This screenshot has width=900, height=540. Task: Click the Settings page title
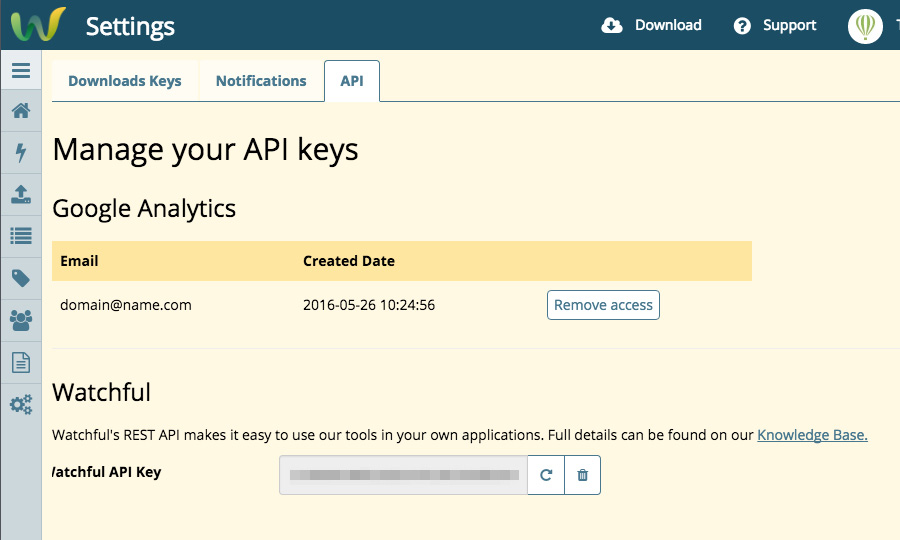point(130,26)
